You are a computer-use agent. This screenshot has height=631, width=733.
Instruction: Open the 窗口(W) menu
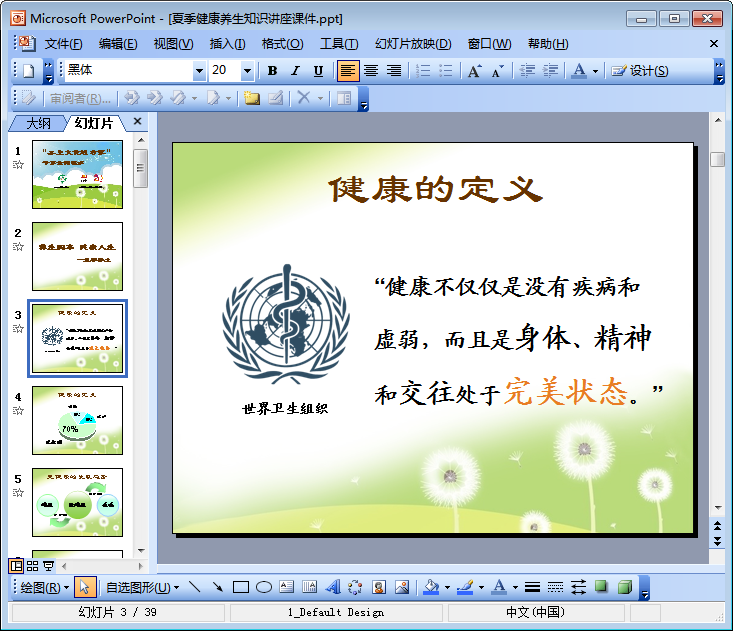point(489,44)
